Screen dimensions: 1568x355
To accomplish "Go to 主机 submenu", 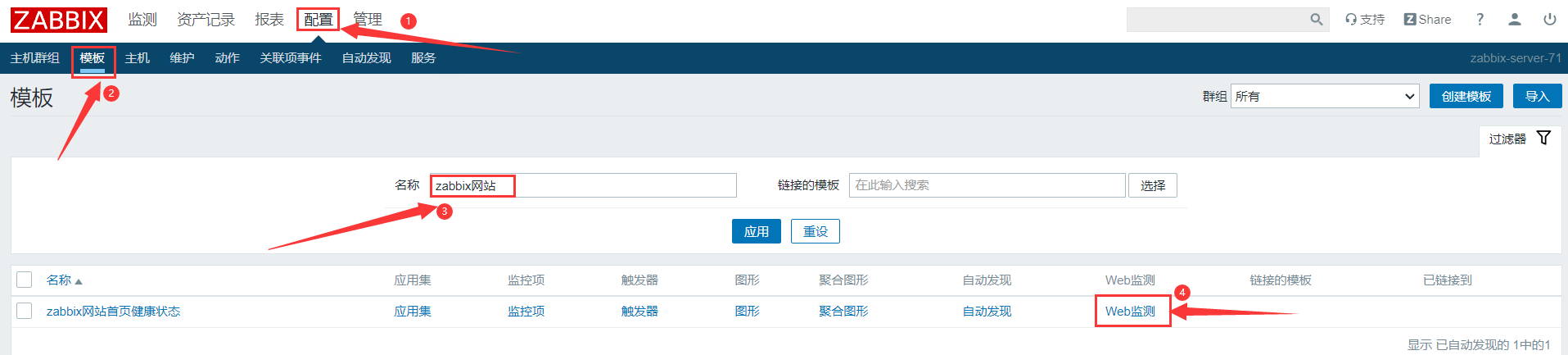I will (137, 58).
